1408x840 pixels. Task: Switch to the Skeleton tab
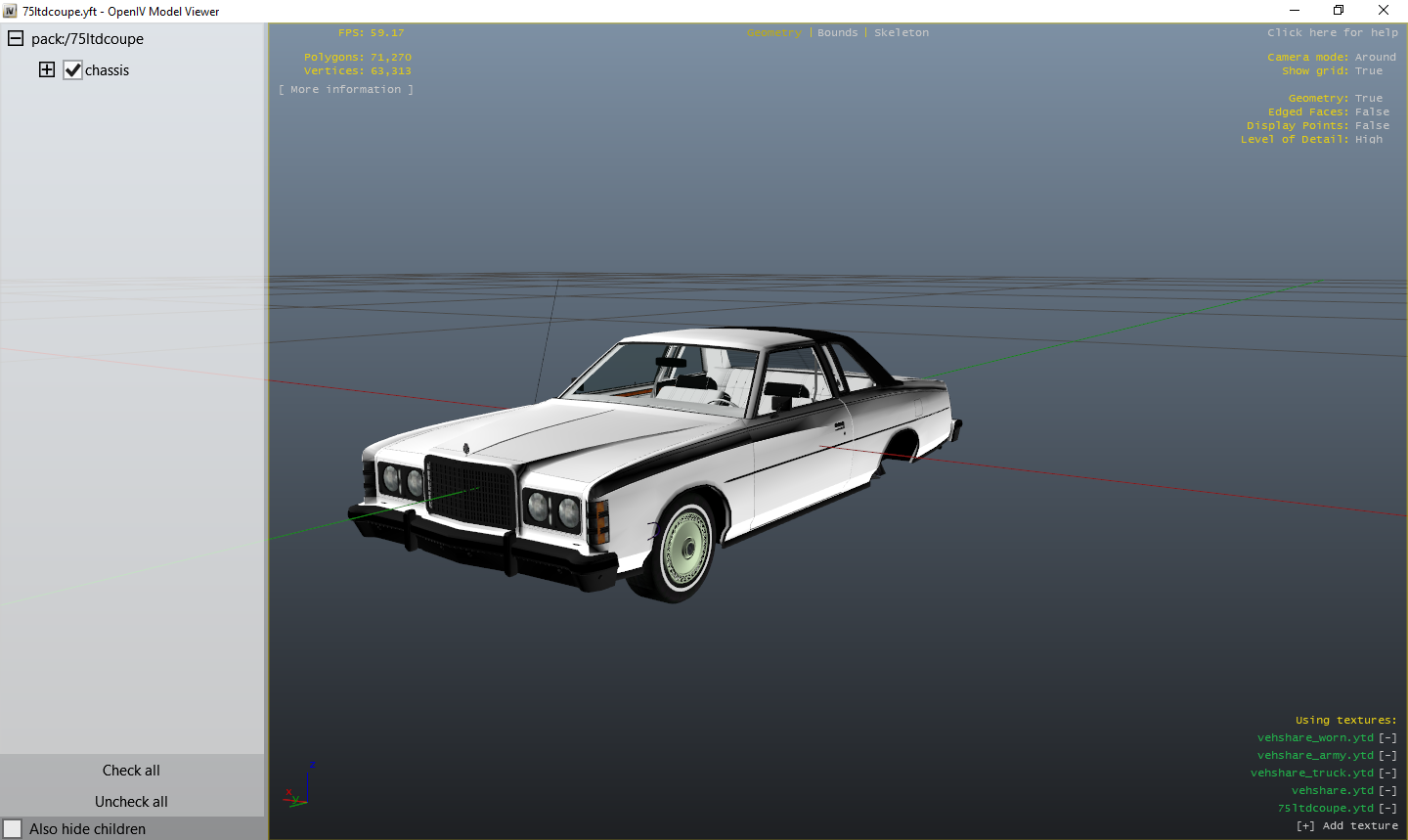point(901,32)
